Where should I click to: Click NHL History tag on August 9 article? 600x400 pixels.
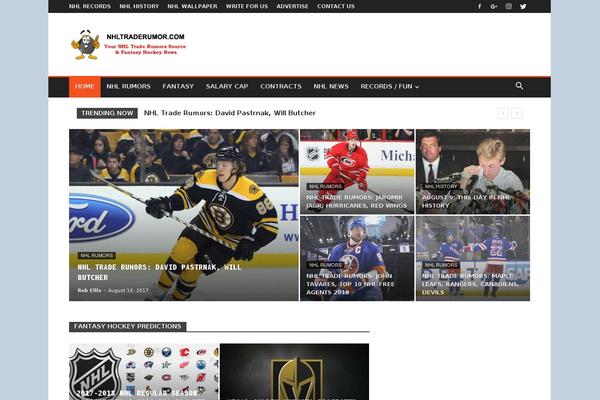[441, 186]
